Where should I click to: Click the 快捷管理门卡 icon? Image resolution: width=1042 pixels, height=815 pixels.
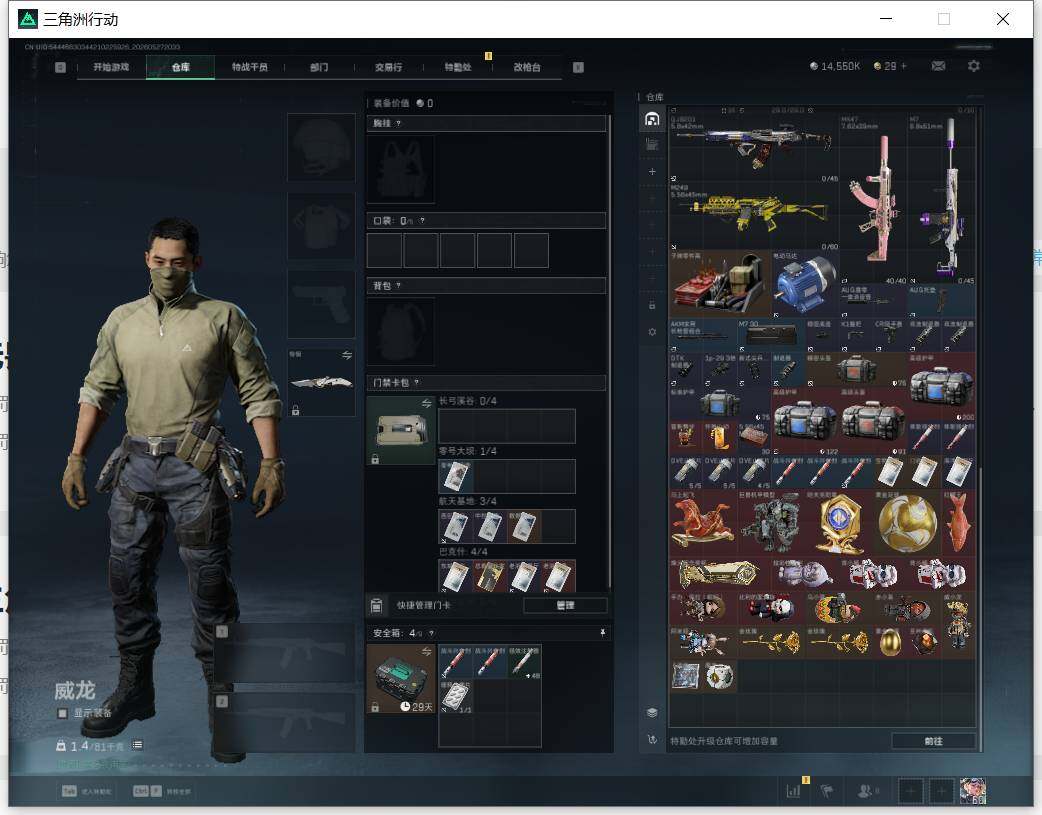point(376,605)
